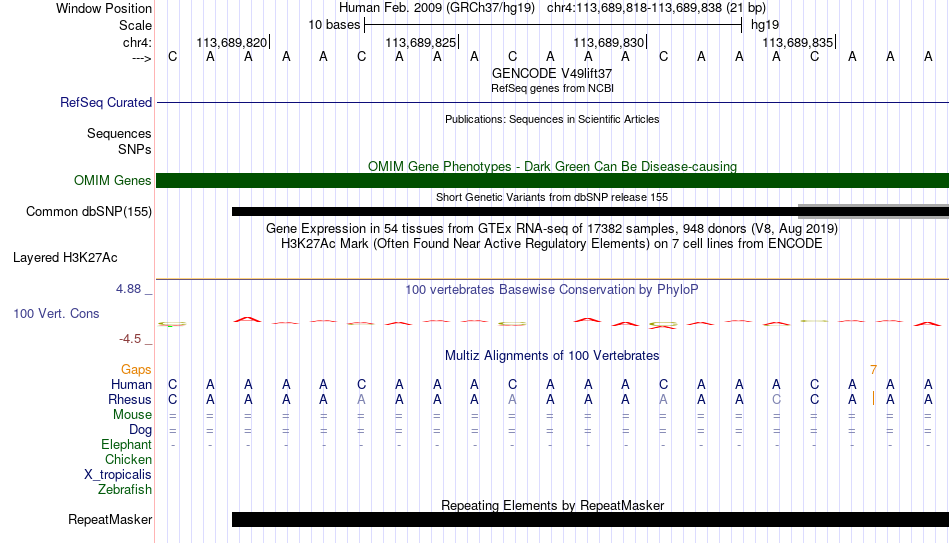
Task: Select the Scale label on the left
Action: pos(135,25)
